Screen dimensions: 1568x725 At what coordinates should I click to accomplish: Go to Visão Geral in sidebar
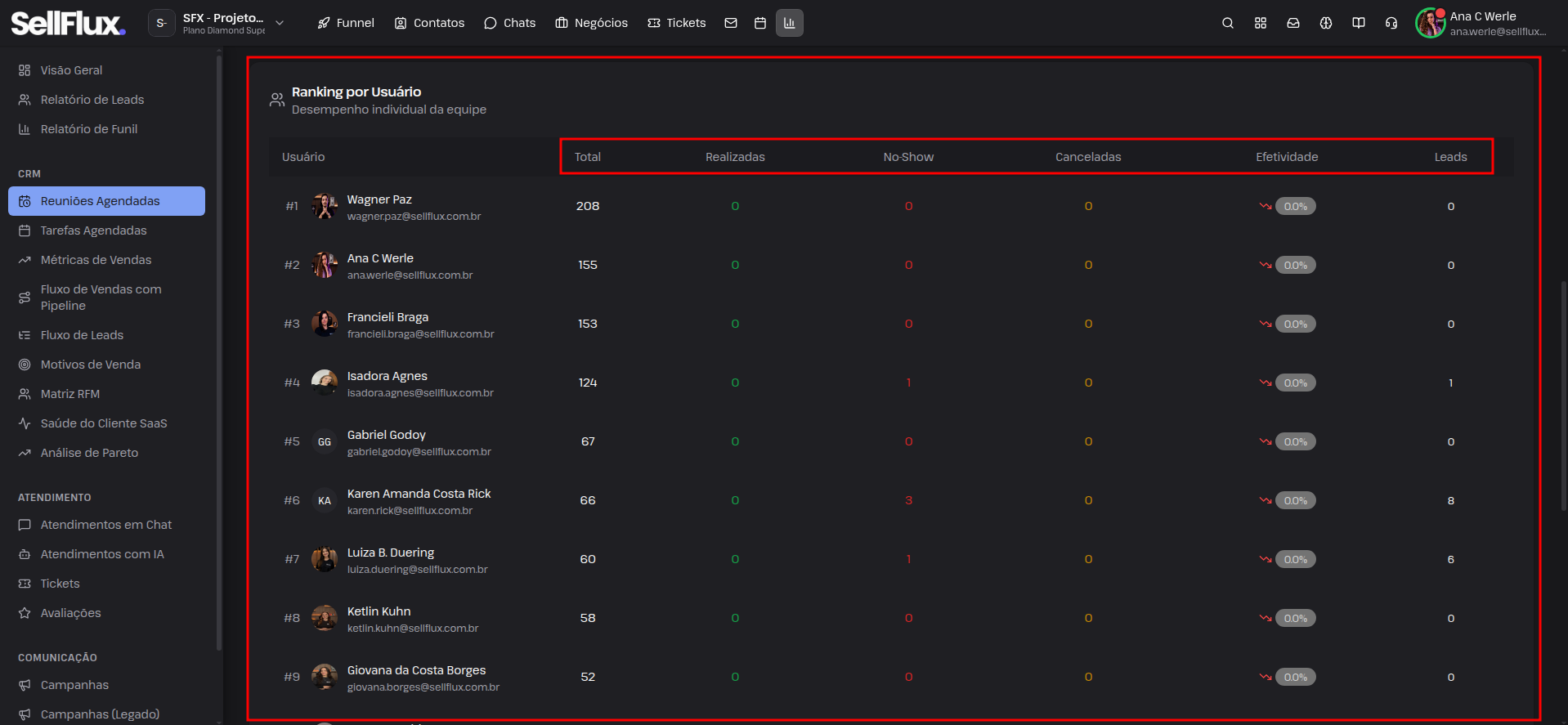[106, 70]
